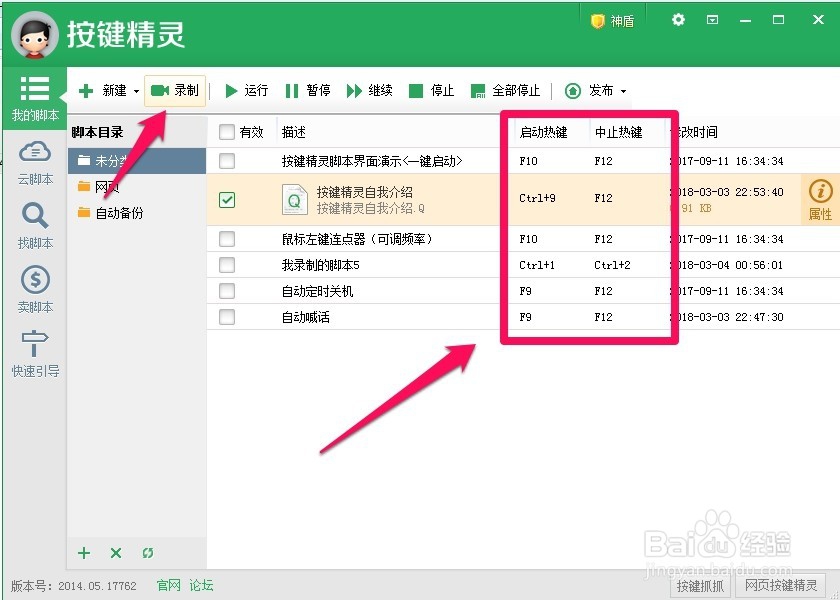Screen dimensions: 840x600
Task: Stop the script with 停止
Action: 431,91
